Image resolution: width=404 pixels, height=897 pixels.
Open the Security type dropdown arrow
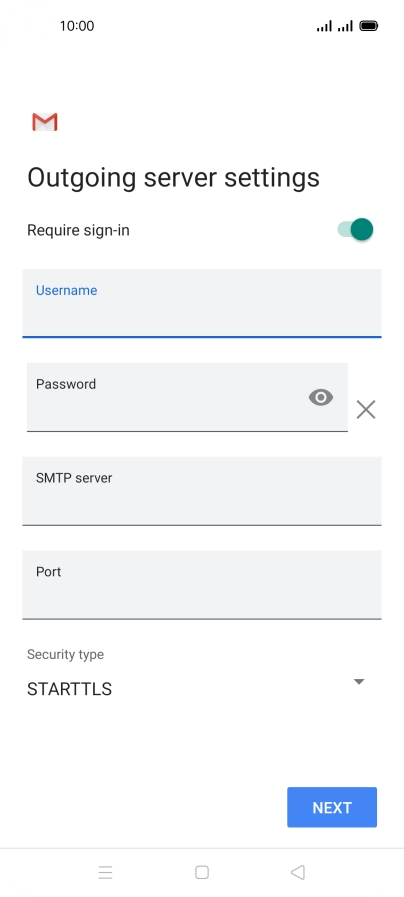click(x=359, y=681)
